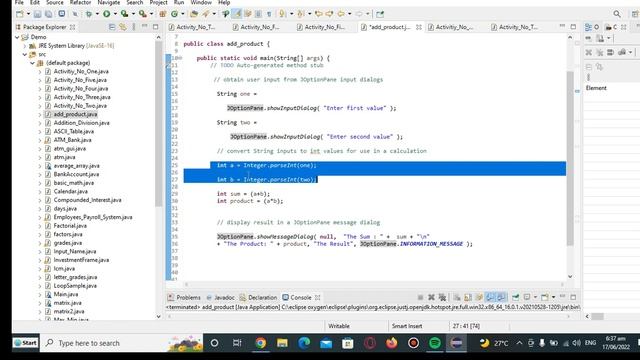Open the Javadoc tab

tap(220, 298)
